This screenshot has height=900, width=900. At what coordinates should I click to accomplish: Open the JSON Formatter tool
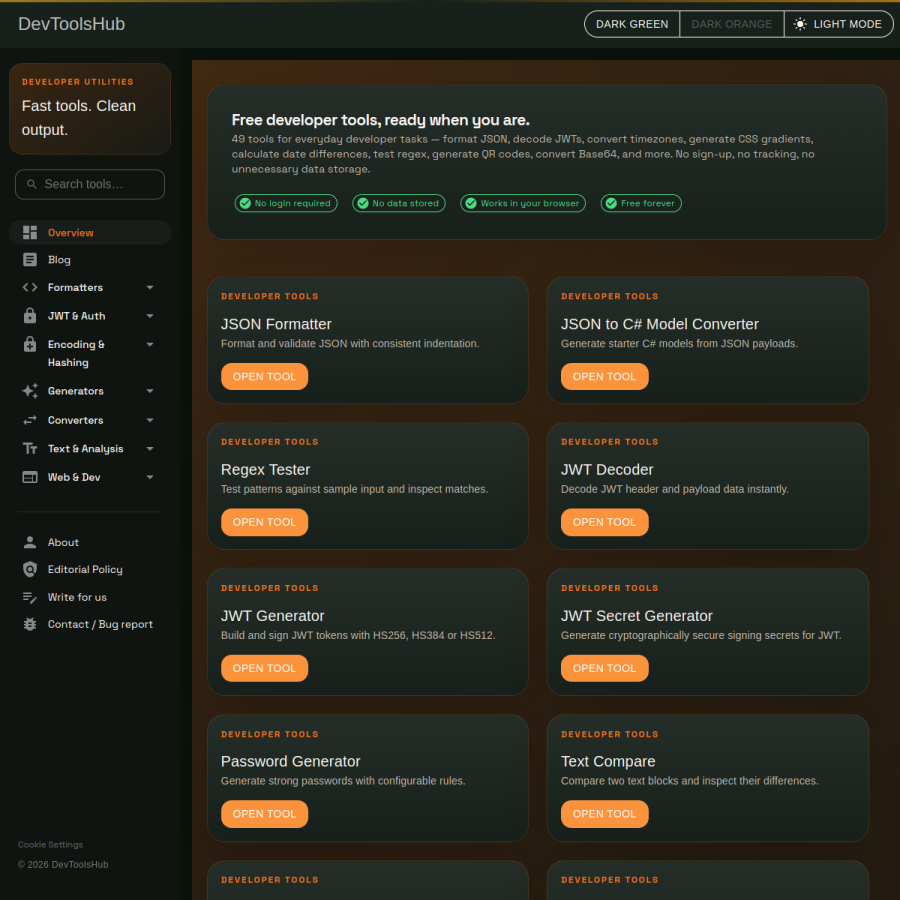[264, 377]
